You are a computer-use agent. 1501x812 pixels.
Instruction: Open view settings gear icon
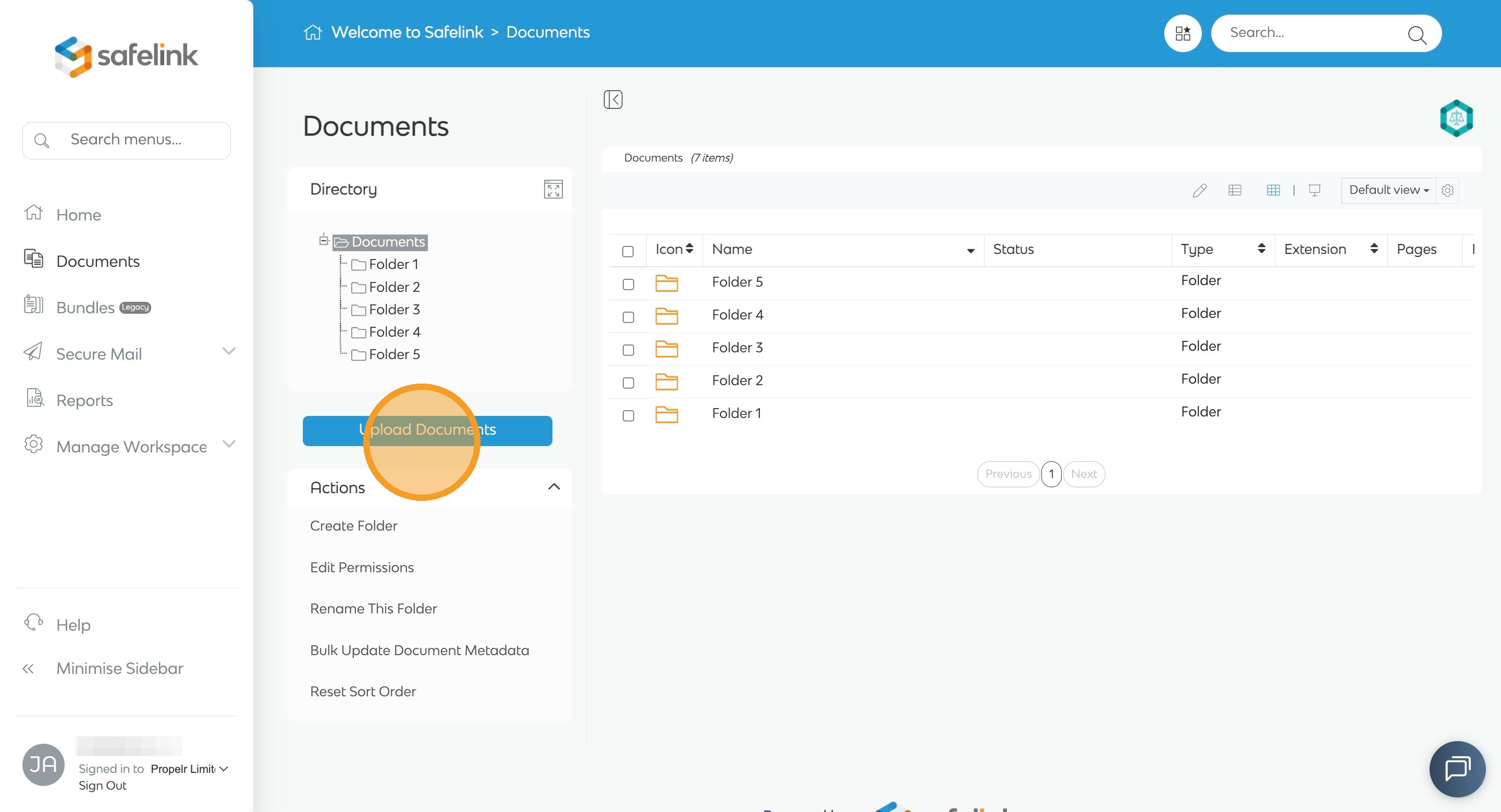[x=1447, y=190]
